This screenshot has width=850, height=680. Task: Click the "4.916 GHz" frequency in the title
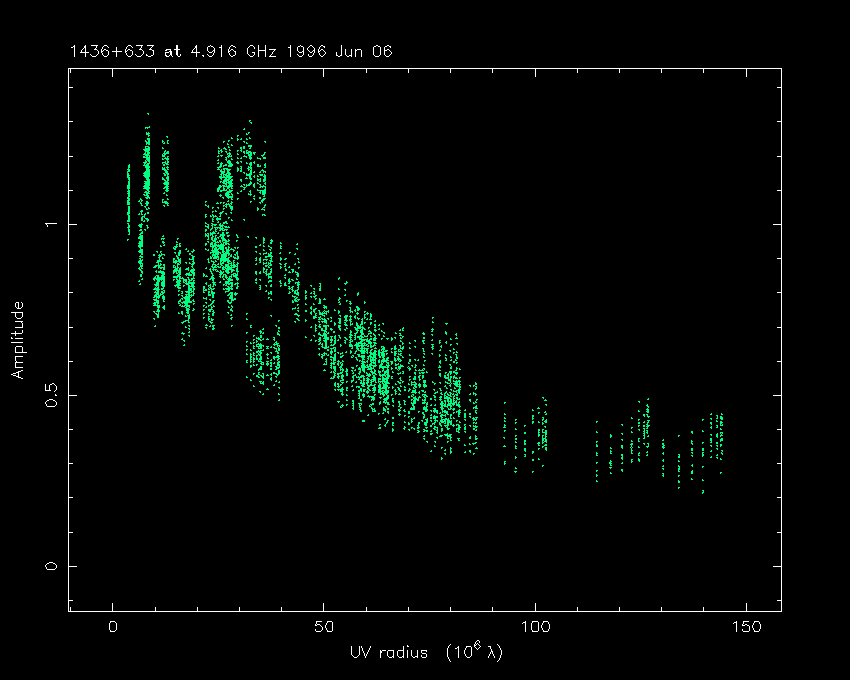click(223, 51)
